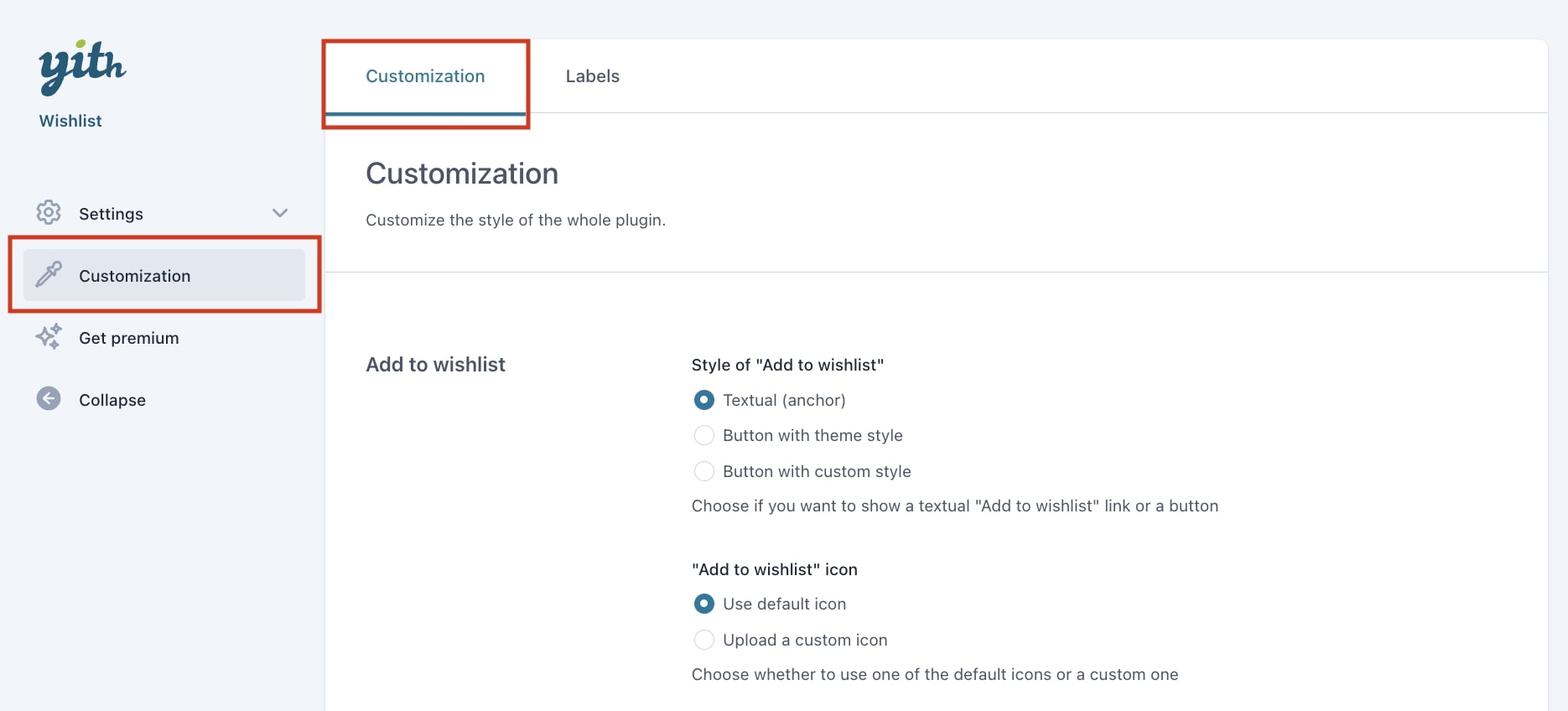Switch to the Labels tab

[x=593, y=76]
